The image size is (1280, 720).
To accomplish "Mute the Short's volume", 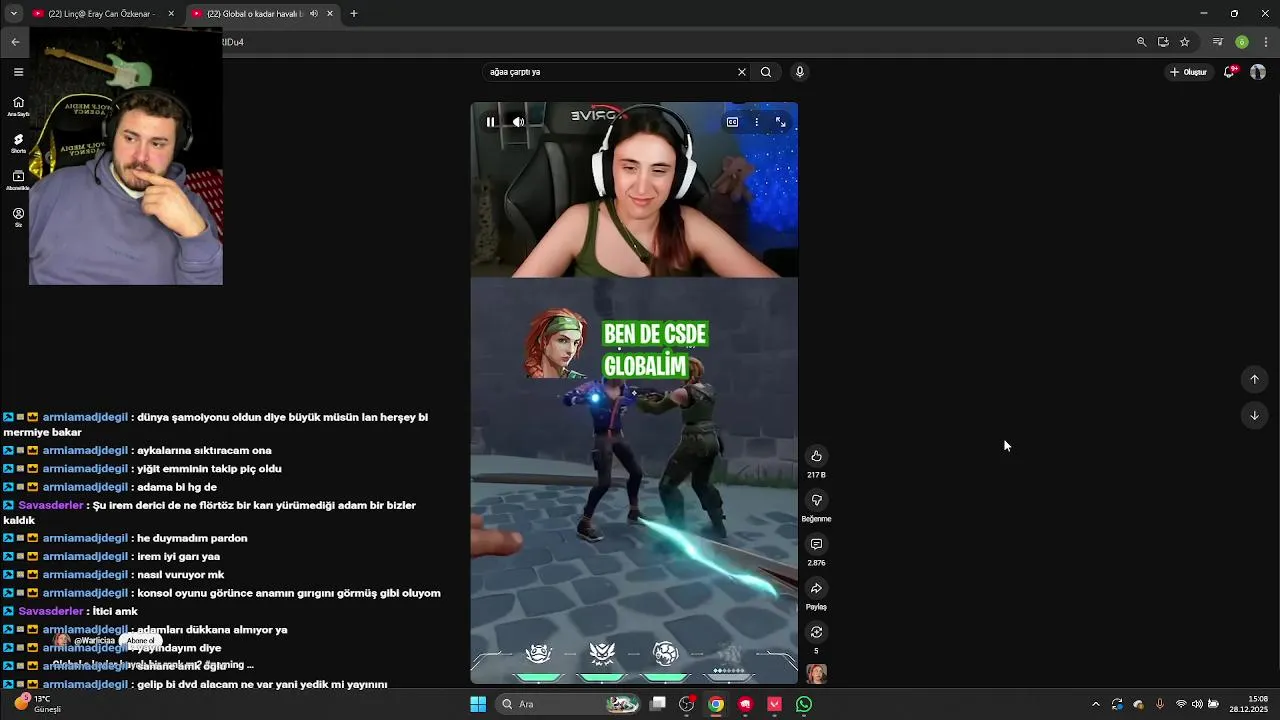I will 518,122.
